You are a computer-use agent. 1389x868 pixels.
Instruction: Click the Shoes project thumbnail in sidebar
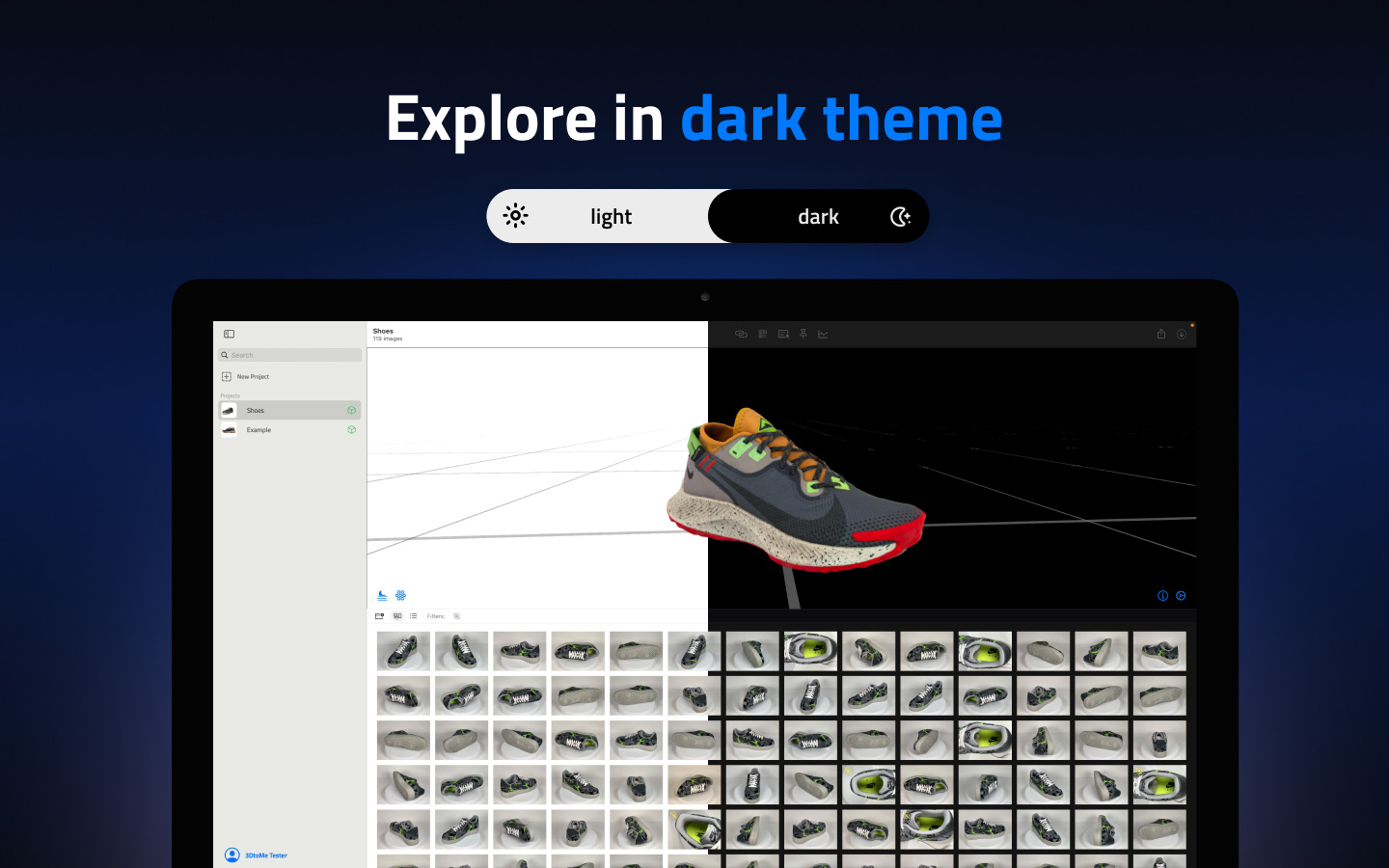coord(229,410)
